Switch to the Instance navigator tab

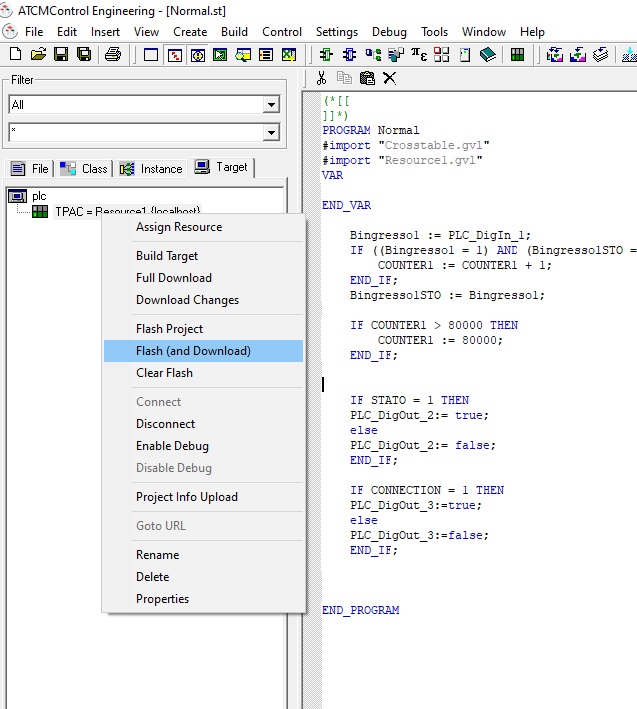[x=151, y=169]
